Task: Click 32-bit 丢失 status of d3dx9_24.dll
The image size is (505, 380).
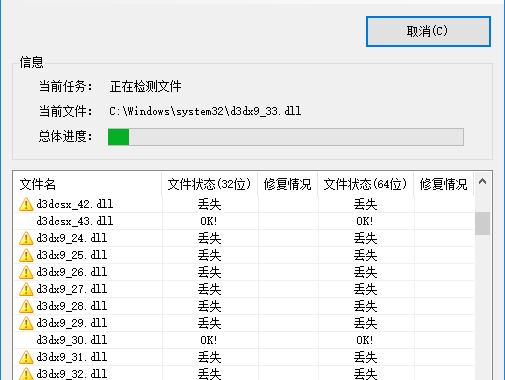Action: point(209,238)
